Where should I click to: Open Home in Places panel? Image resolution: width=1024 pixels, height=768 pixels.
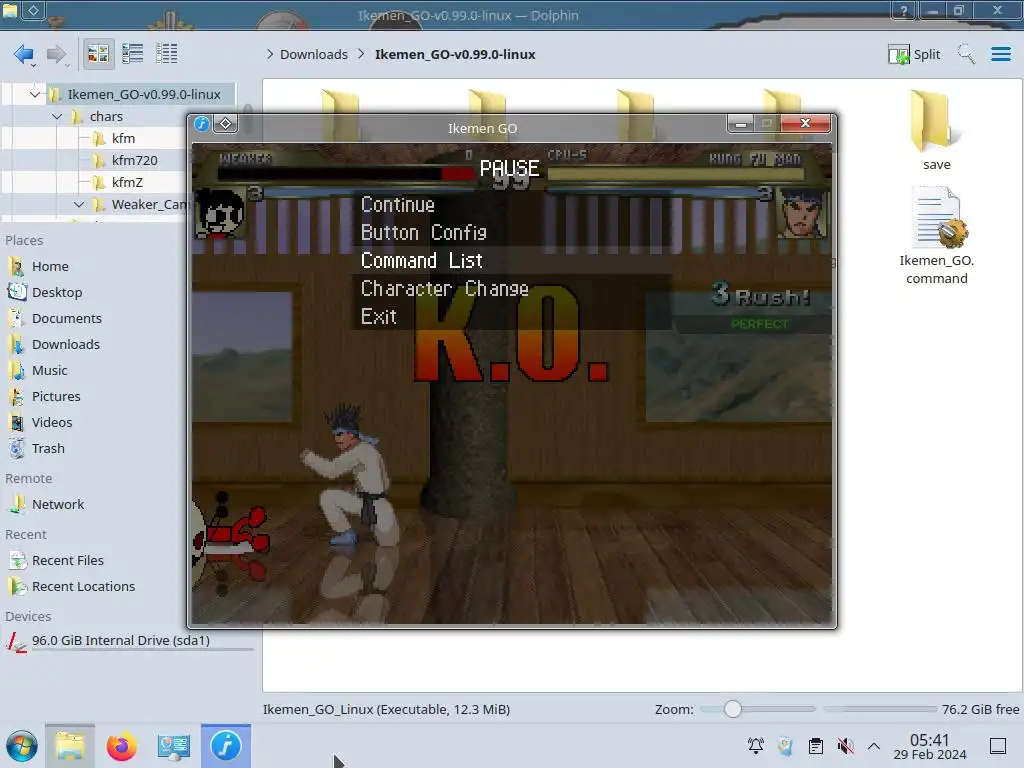50,266
